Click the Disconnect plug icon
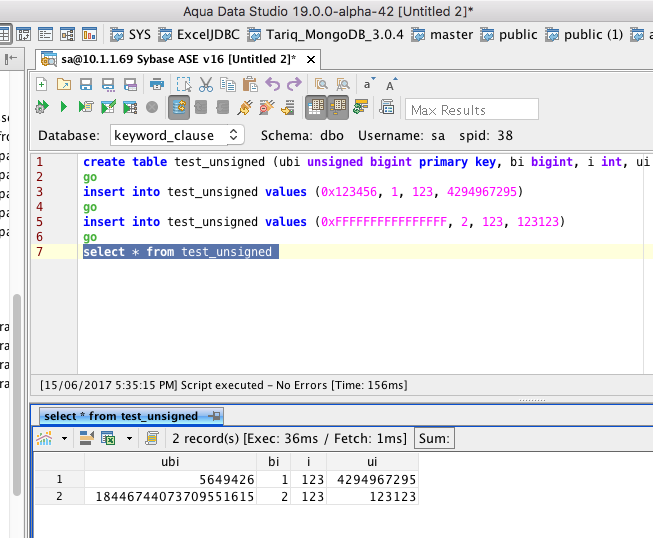The width and height of the screenshot is (653, 538). (267, 107)
